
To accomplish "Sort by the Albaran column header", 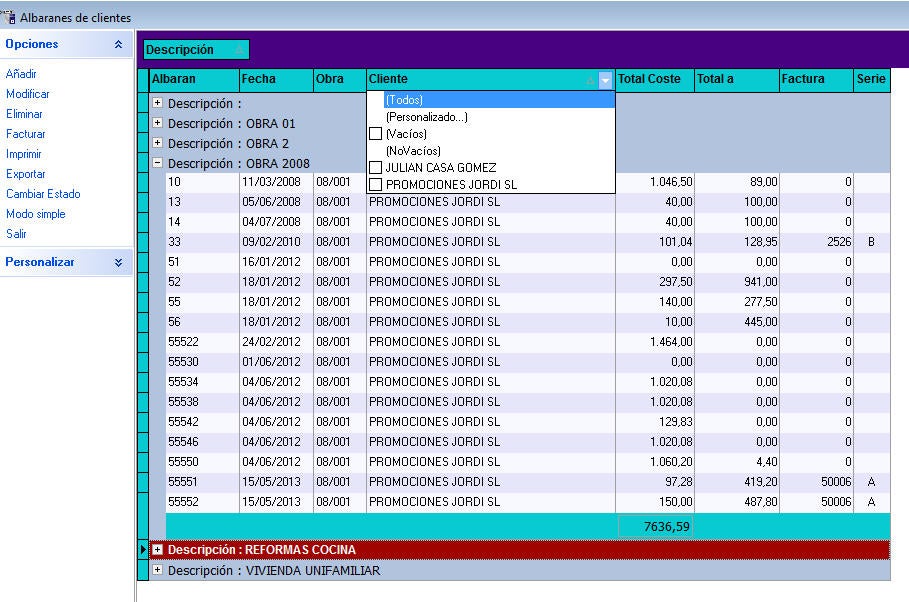I will pyautogui.click(x=194, y=79).
